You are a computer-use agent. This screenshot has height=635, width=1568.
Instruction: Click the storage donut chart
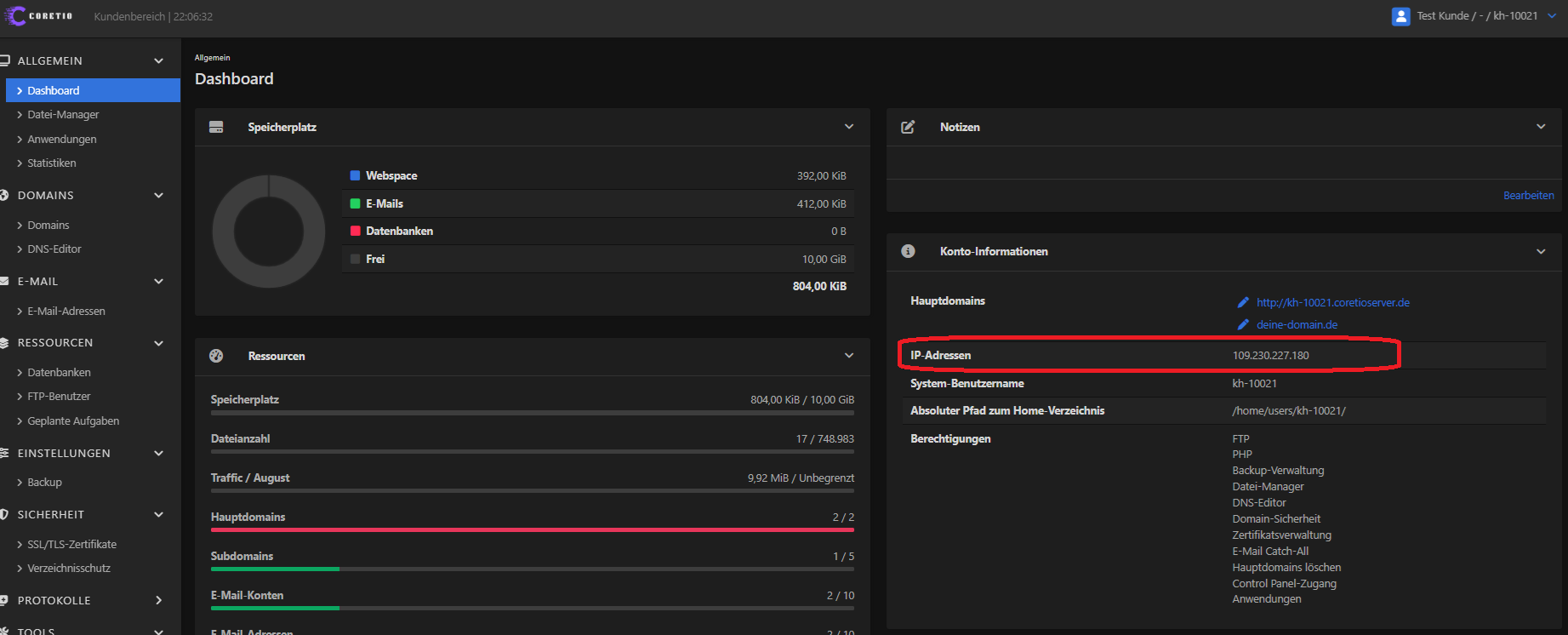point(269,232)
